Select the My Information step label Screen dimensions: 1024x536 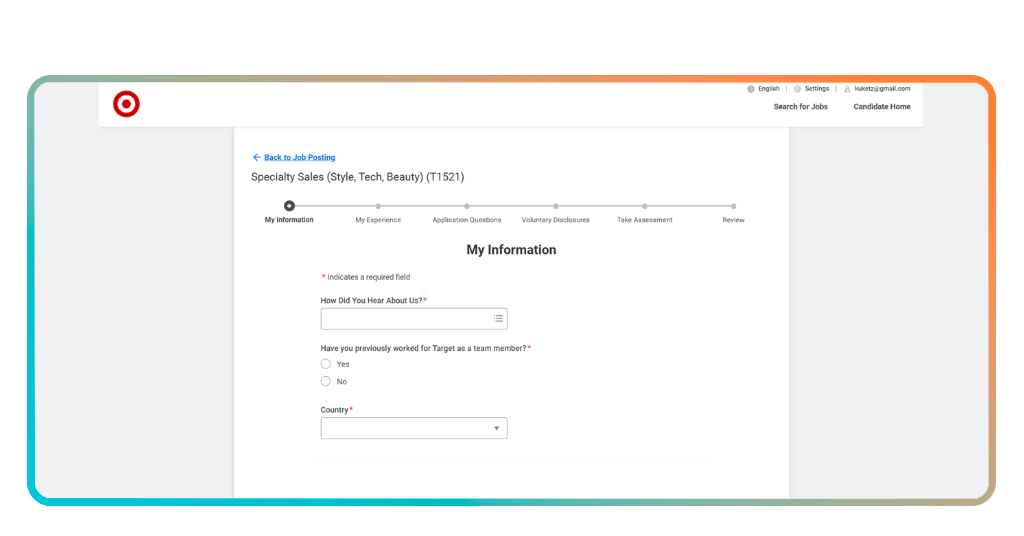point(289,220)
